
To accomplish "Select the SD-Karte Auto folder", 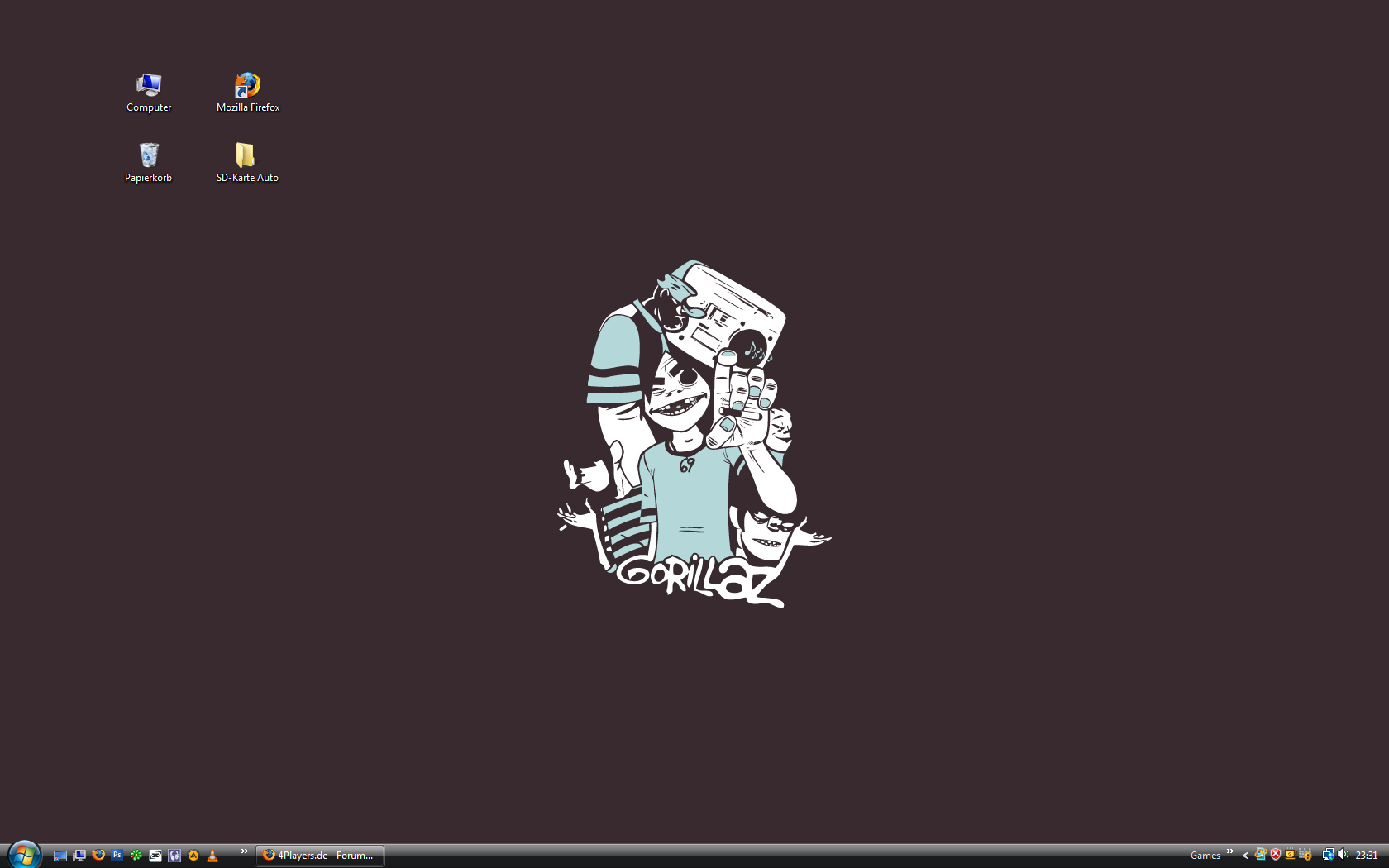I will point(247,163).
